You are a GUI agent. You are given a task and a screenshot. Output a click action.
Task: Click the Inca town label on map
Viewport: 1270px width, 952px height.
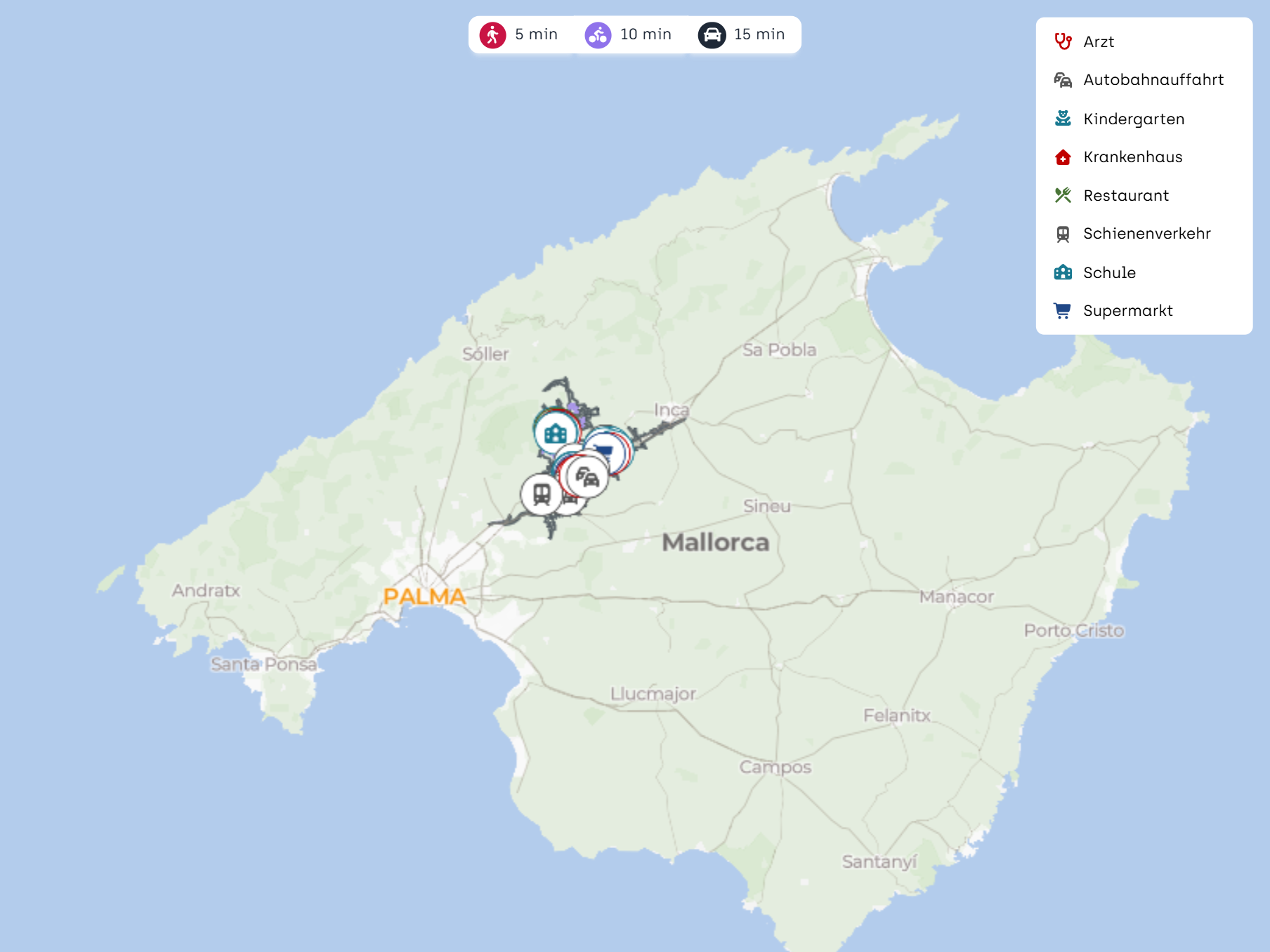point(671,409)
